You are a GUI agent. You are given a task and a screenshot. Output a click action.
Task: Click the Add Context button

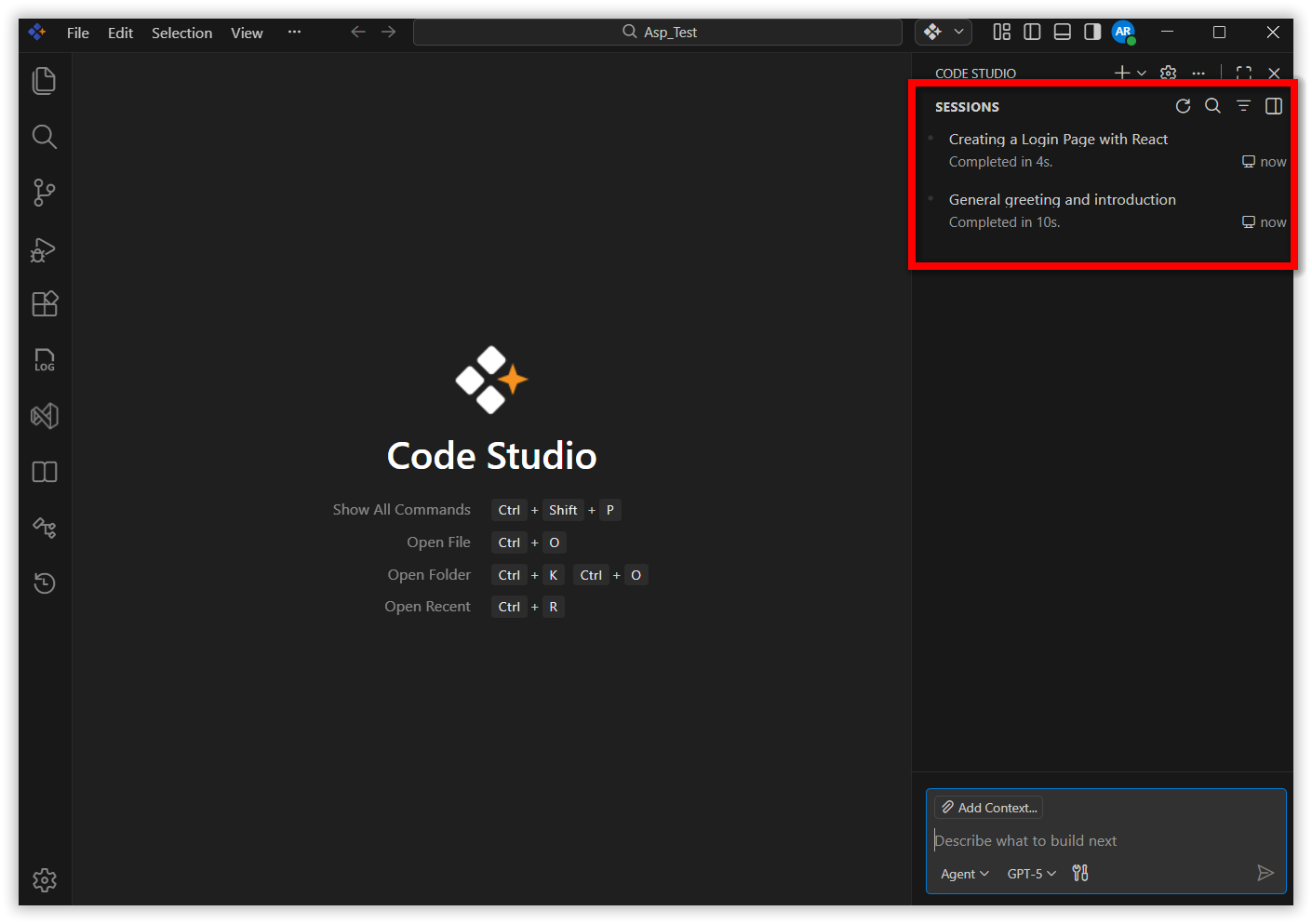tap(988, 808)
